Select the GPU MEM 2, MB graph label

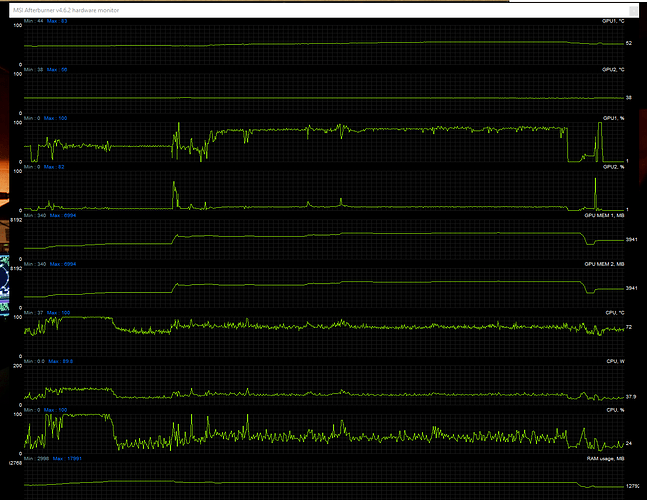click(x=607, y=264)
